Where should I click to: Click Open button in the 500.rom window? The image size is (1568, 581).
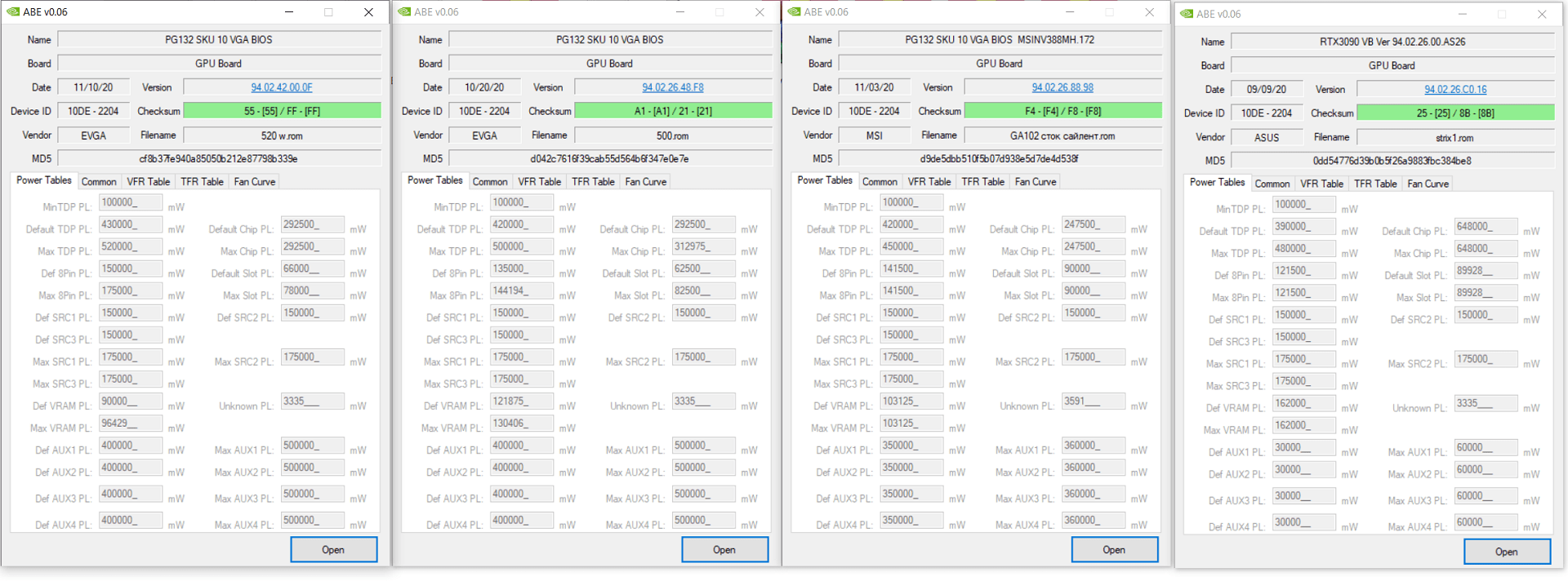point(724,550)
